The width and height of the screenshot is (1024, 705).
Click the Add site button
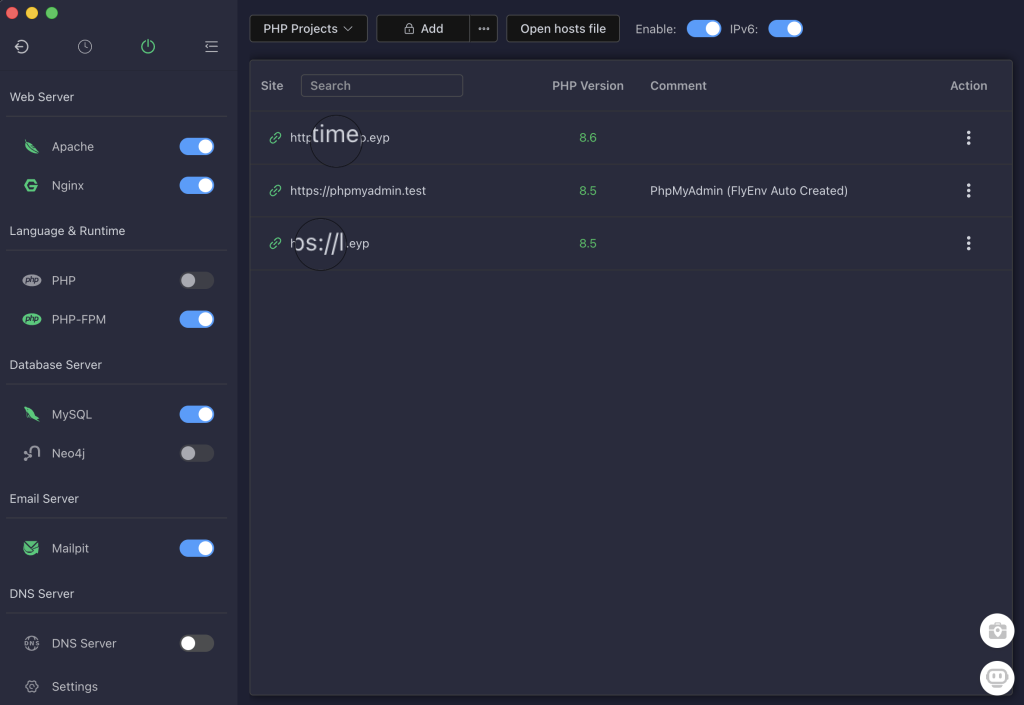pyautogui.click(x=423, y=29)
